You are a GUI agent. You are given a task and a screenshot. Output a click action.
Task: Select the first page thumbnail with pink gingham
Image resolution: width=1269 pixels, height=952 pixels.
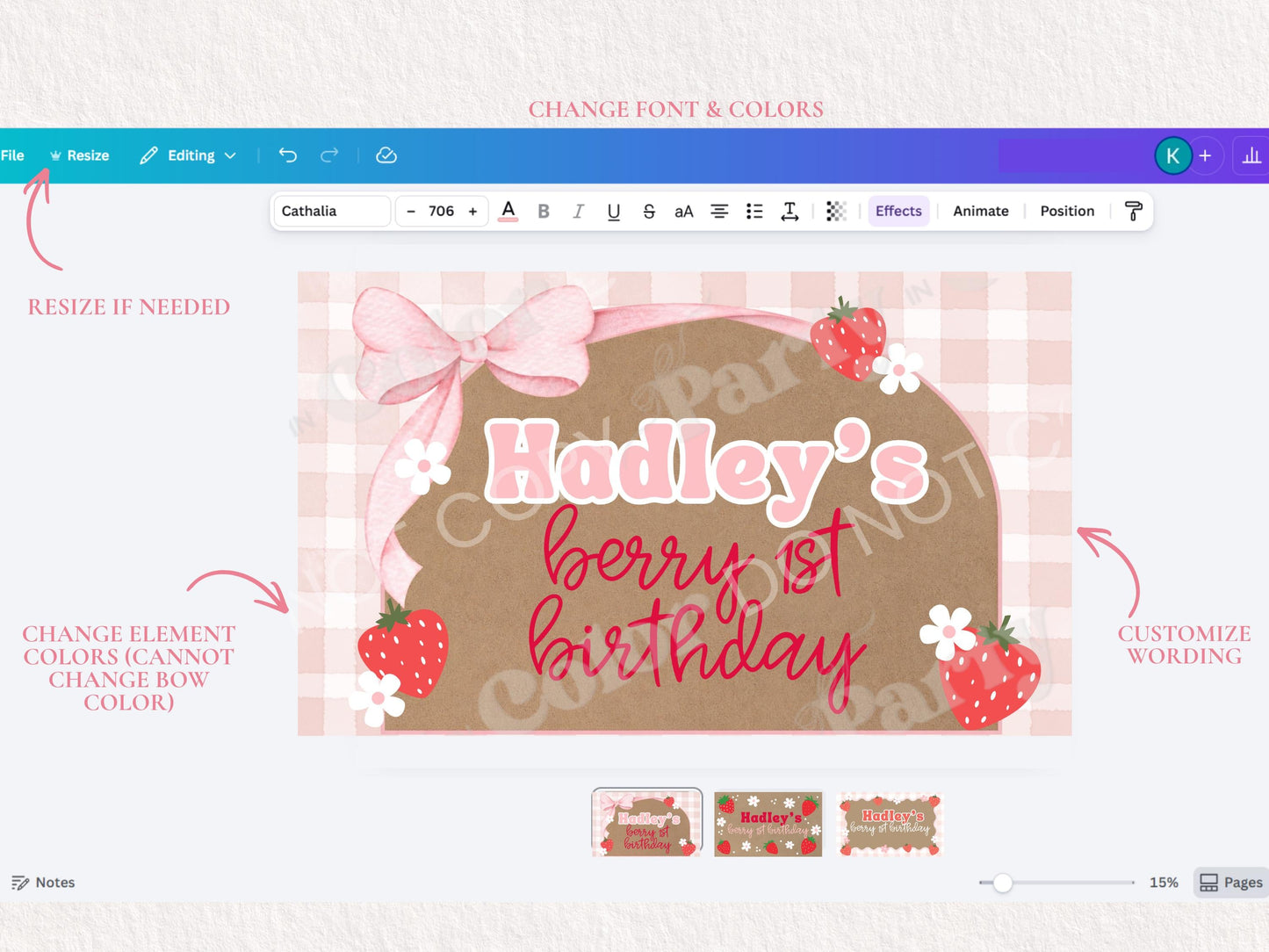click(x=647, y=823)
